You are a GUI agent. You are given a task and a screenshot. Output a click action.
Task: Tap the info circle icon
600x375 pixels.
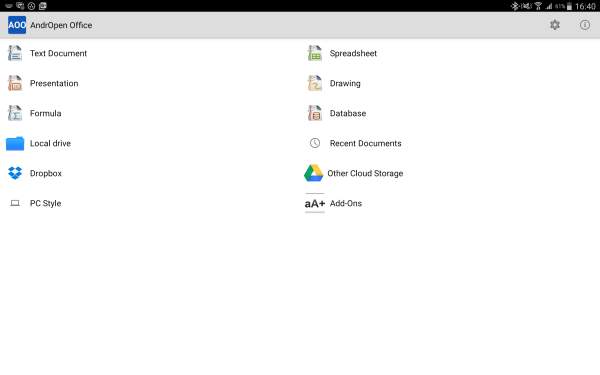(585, 25)
